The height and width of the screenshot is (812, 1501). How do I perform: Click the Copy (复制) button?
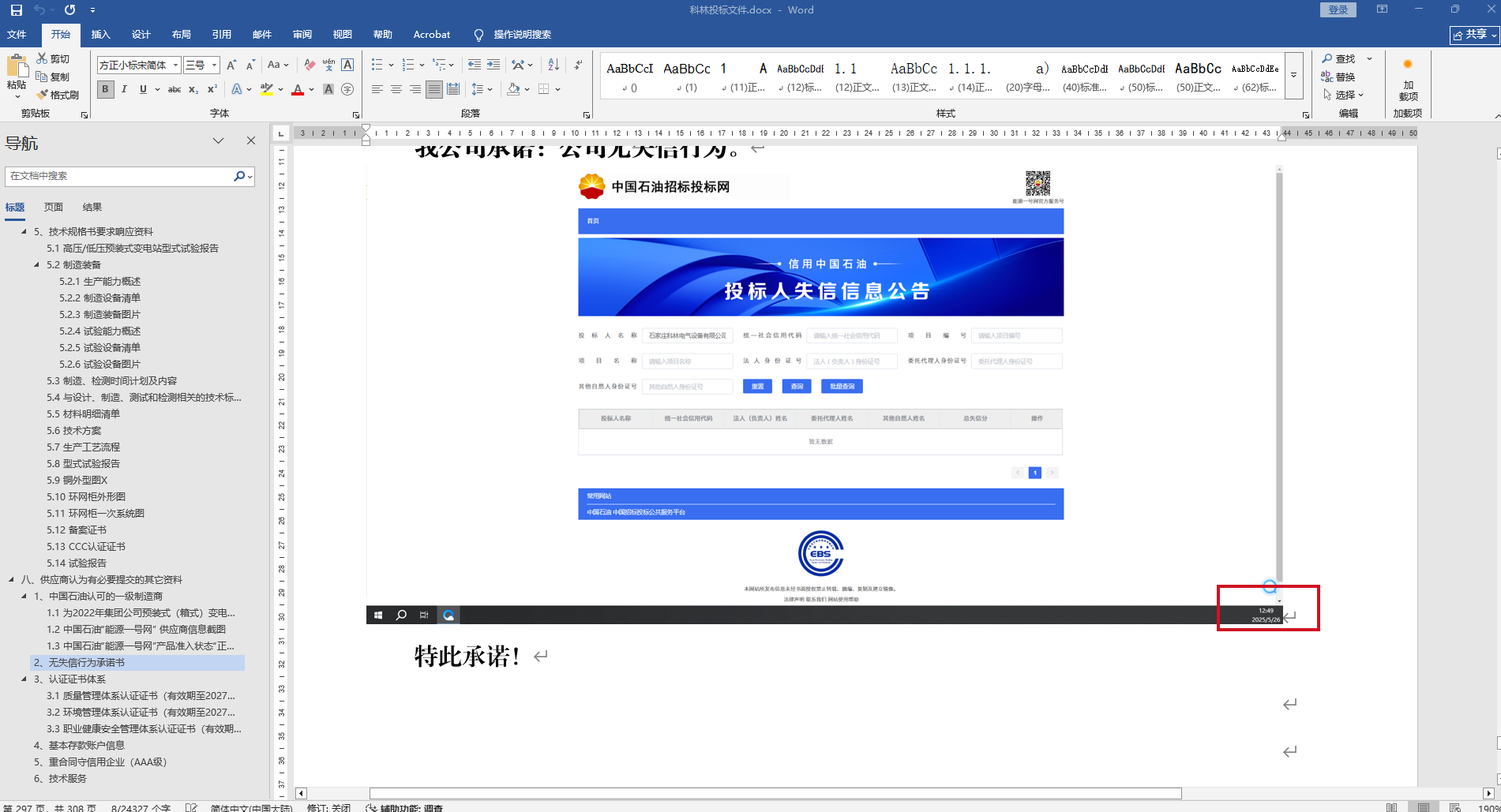point(54,77)
